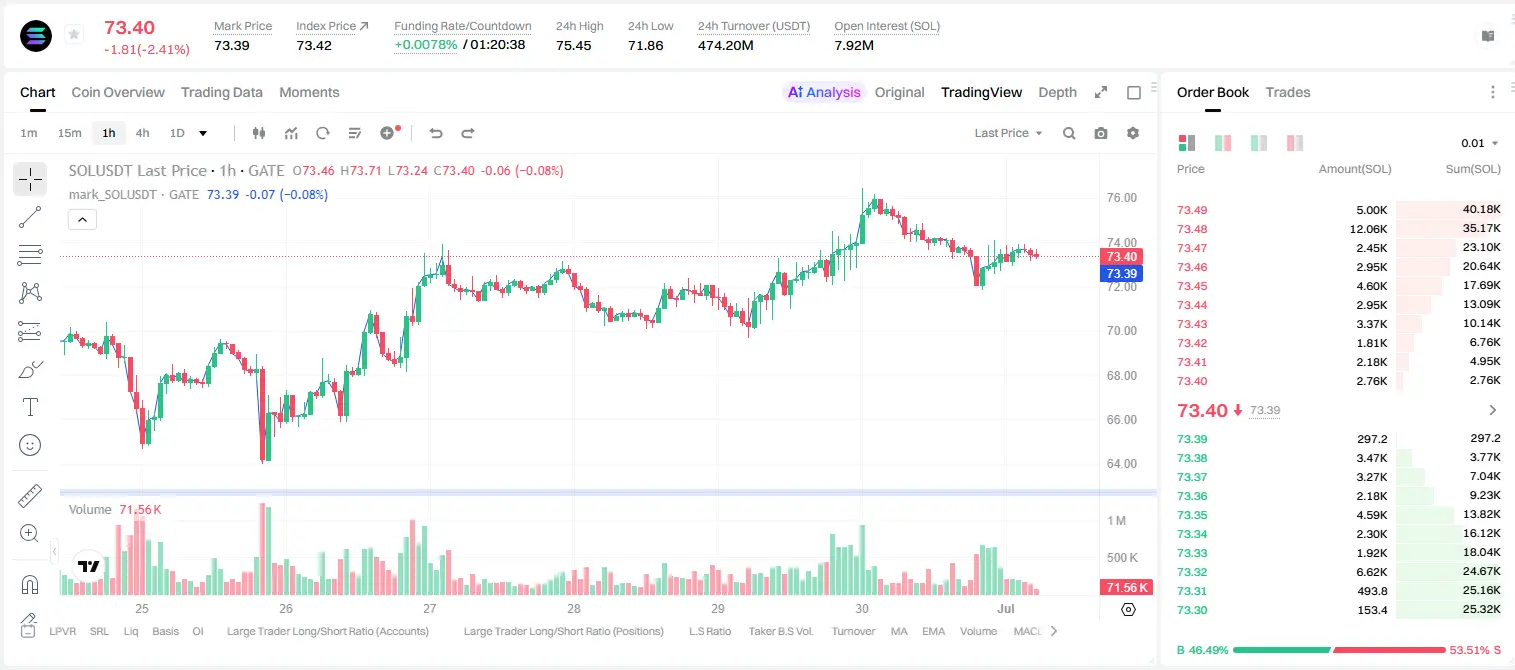This screenshot has height=670, width=1515.
Task: Add the EMA indicator from bottom bar
Action: tap(933, 631)
